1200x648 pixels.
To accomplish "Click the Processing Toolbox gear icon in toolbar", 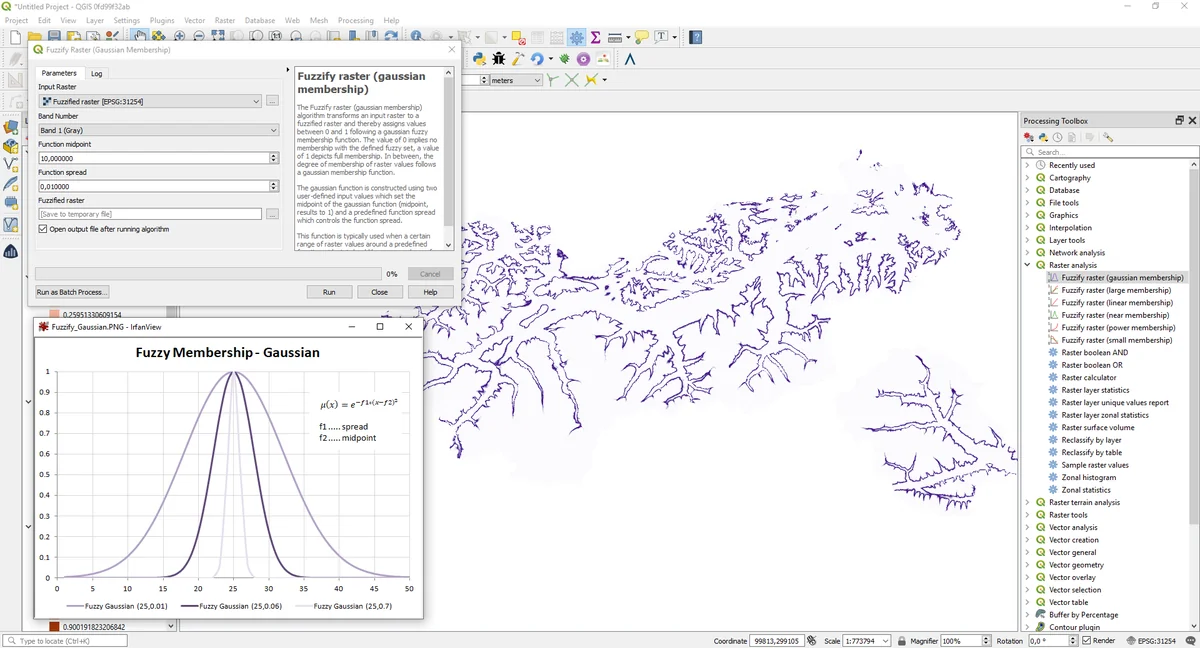I will click(x=577, y=37).
